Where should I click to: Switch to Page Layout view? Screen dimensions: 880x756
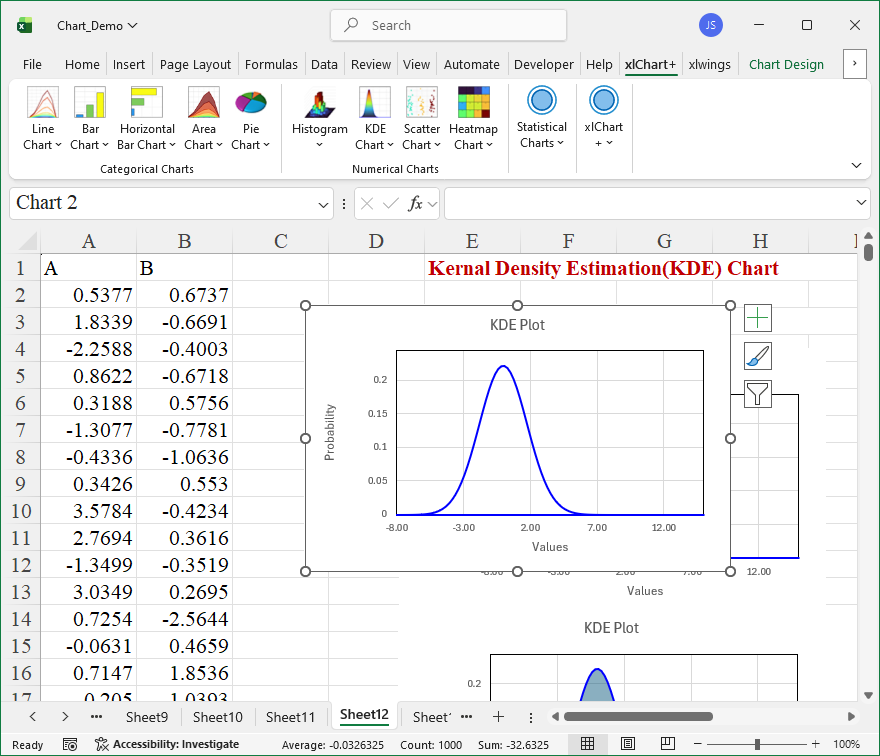point(627,744)
